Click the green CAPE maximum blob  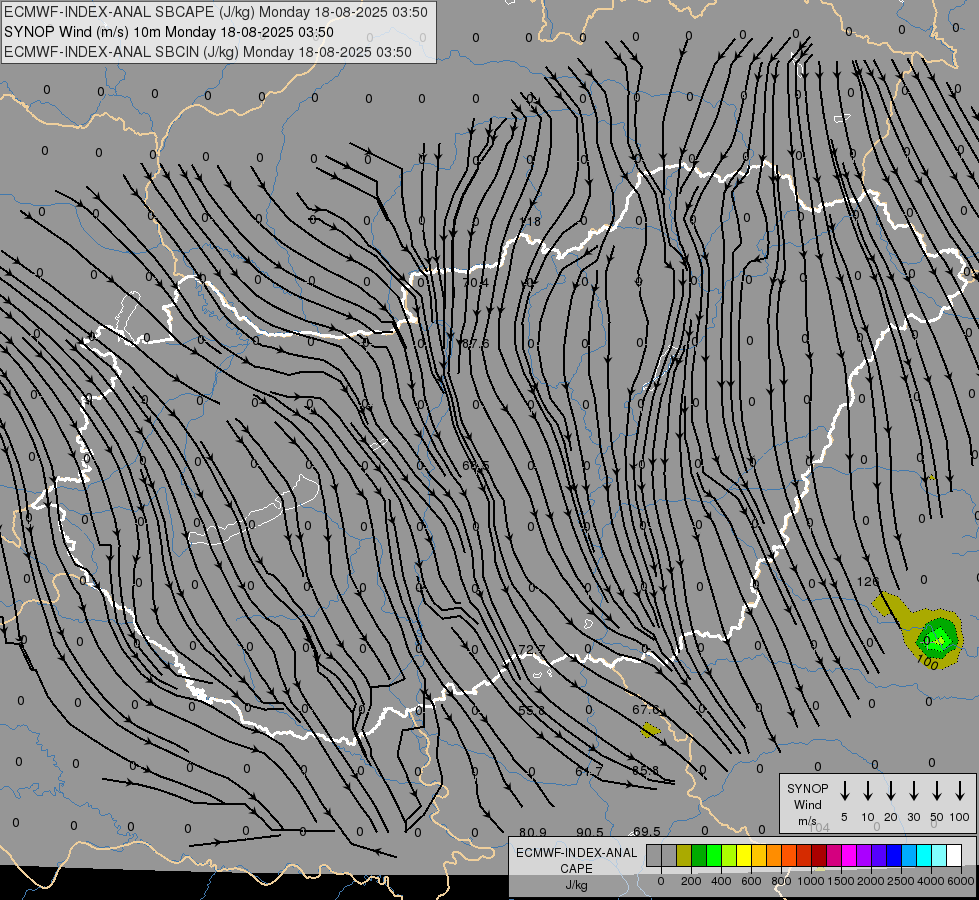[938, 638]
